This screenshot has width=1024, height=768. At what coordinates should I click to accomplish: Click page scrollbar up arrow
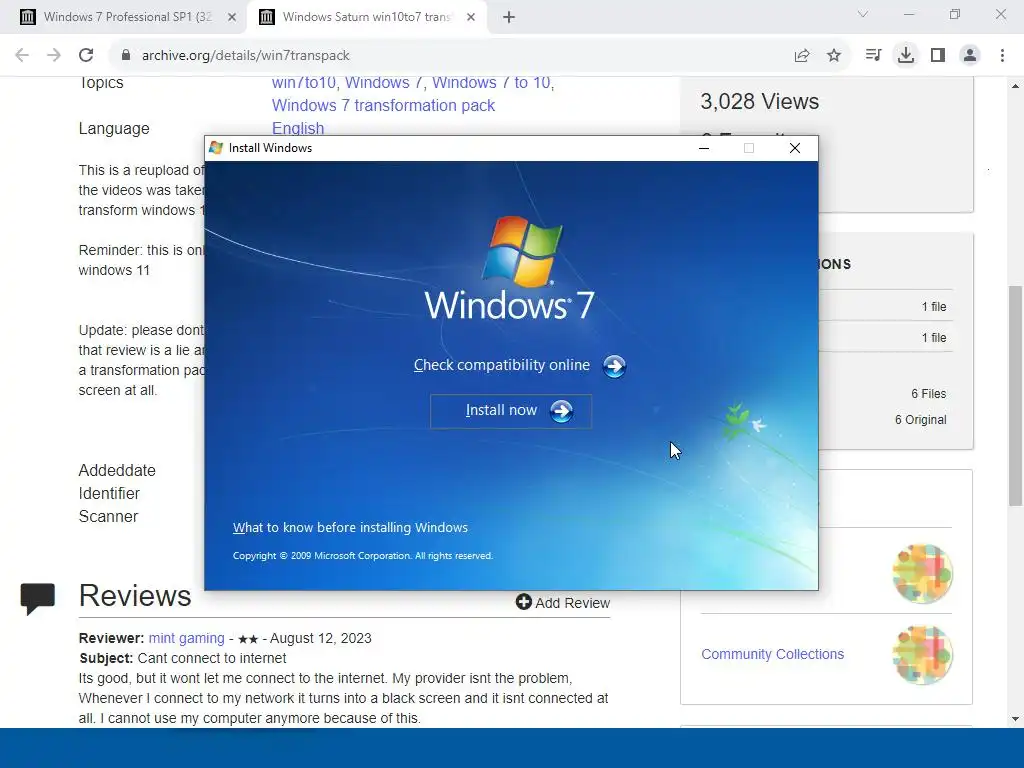coord(1015,86)
